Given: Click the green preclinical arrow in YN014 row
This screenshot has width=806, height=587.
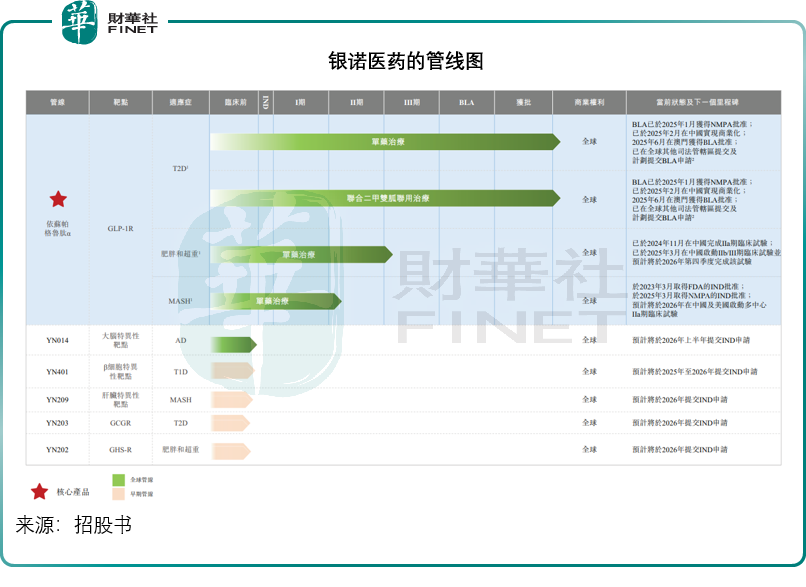Looking at the screenshot, I should tap(233, 344).
